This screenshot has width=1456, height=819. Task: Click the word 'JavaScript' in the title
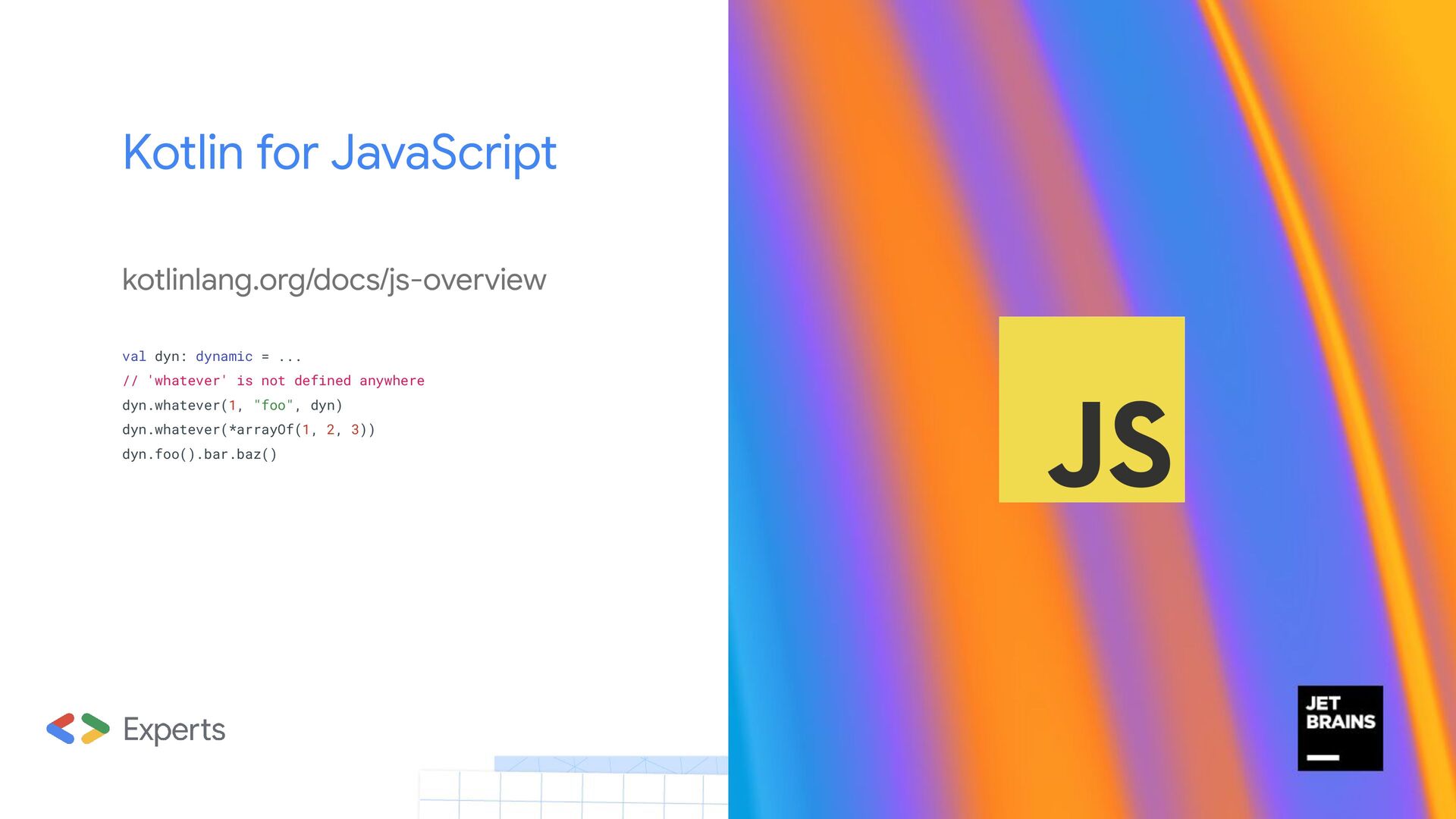click(444, 152)
